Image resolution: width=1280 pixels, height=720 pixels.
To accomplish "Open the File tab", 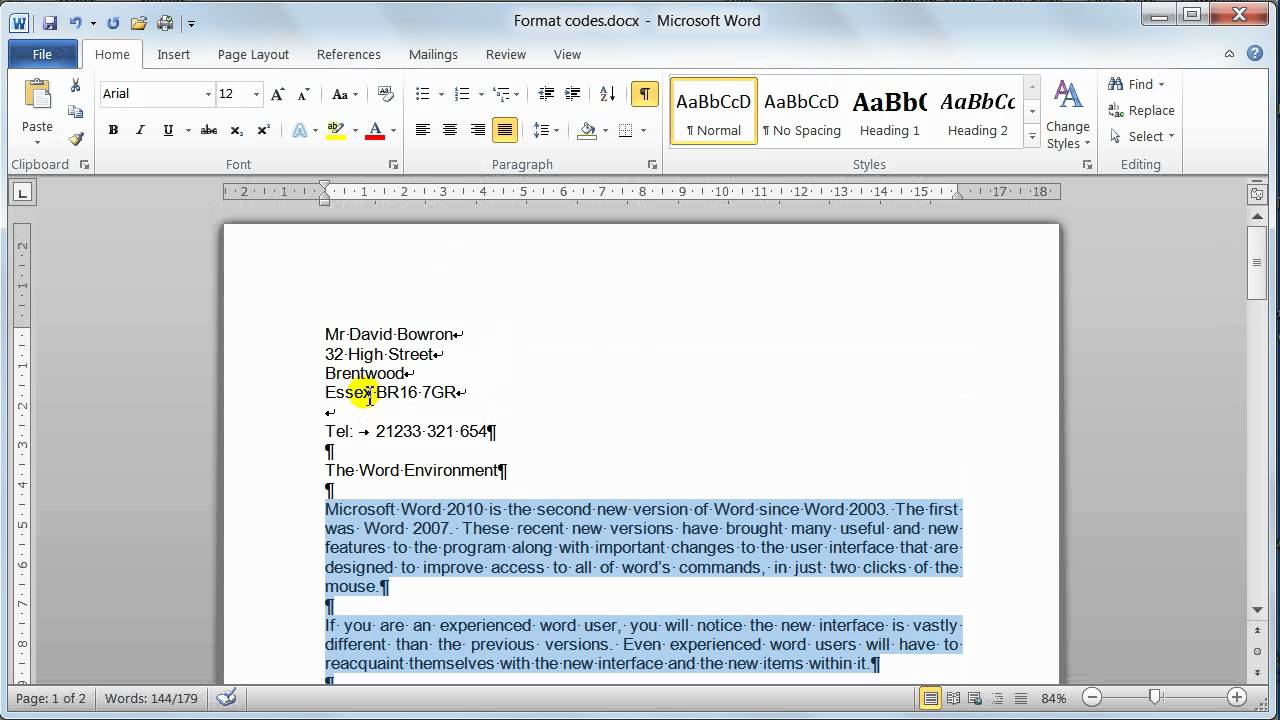I will tap(42, 54).
